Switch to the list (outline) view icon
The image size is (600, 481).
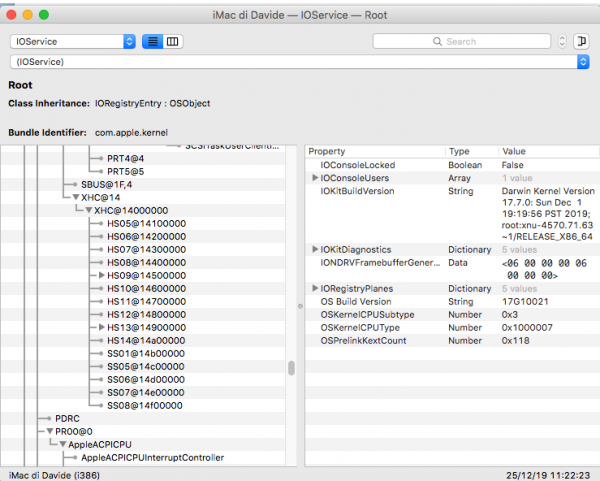(153, 41)
